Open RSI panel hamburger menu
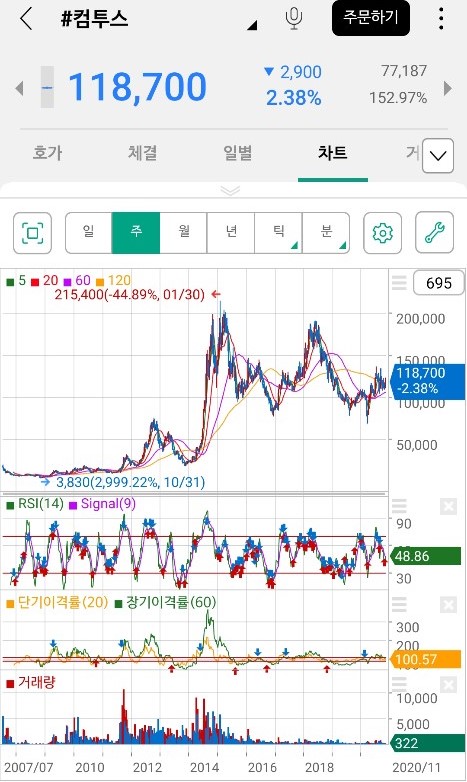This screenshot has width=467, height=782. (x=399, y=506)
